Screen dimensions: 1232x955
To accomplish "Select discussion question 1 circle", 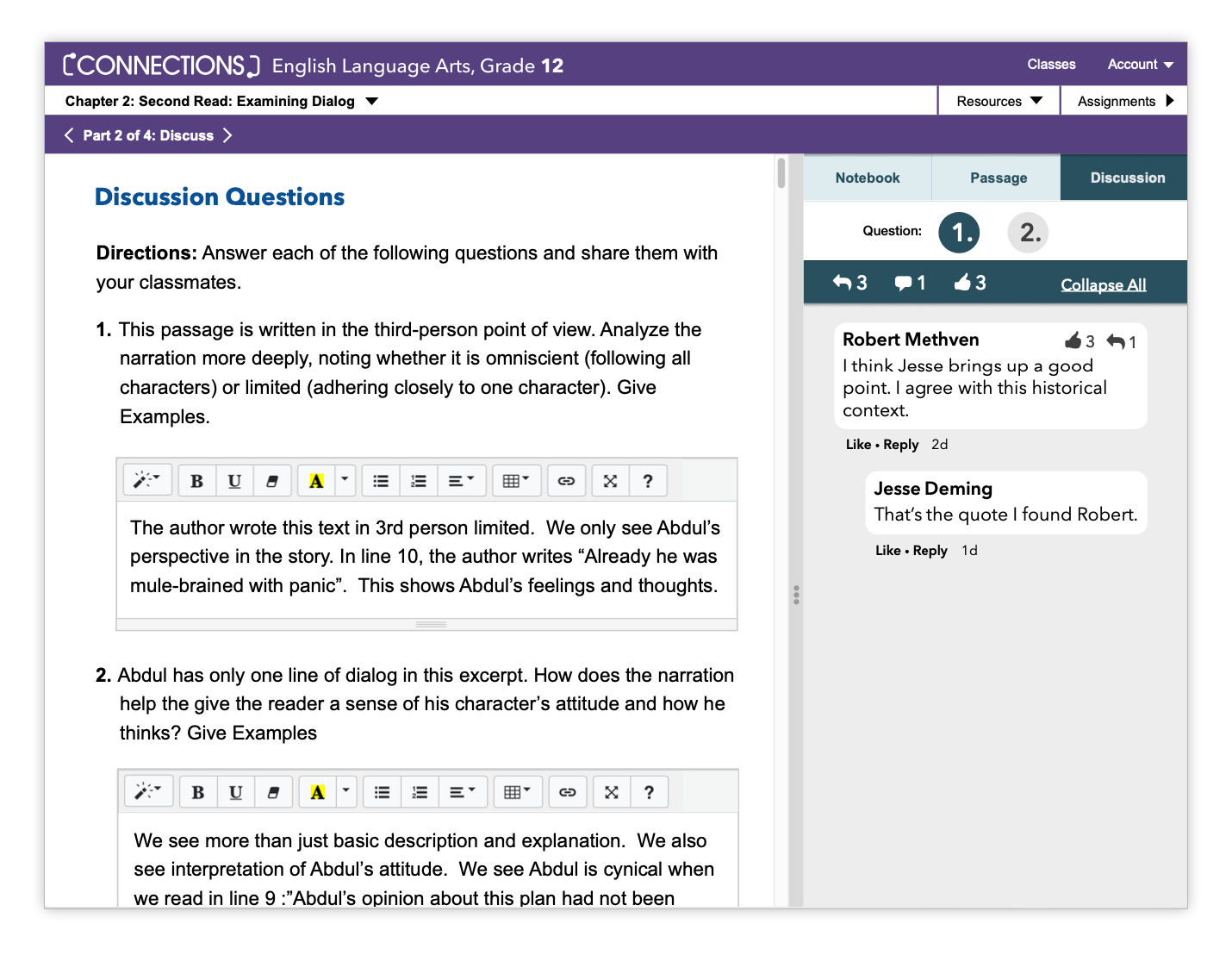I will click(x=960, y=232).
